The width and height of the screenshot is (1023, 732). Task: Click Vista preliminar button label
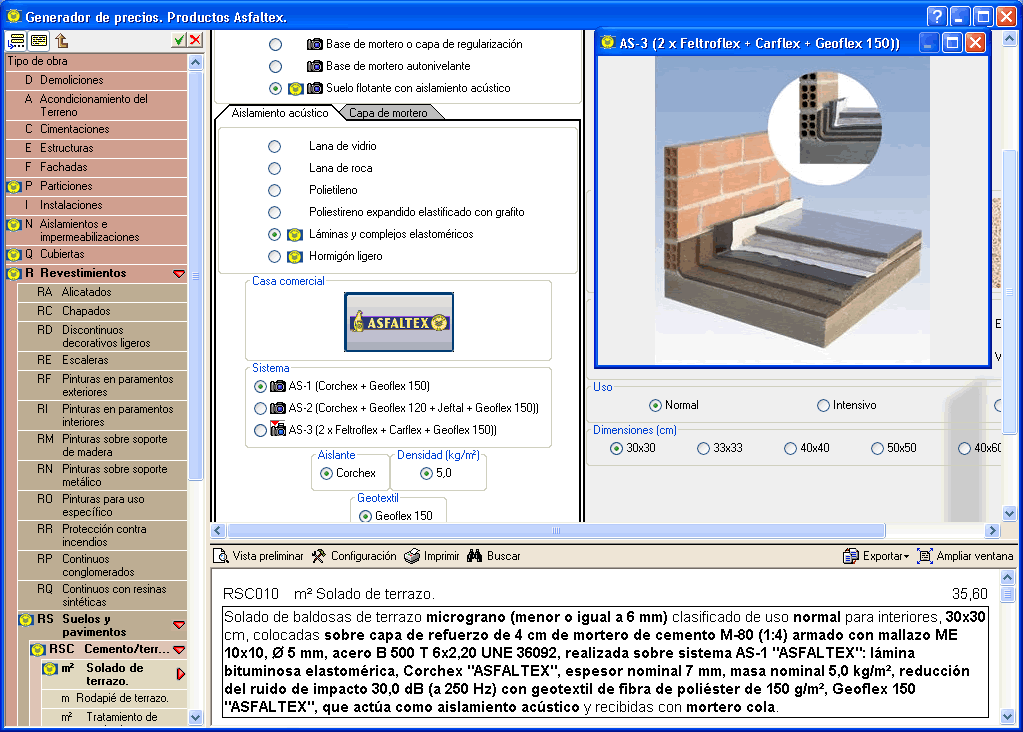coord(267,556)
